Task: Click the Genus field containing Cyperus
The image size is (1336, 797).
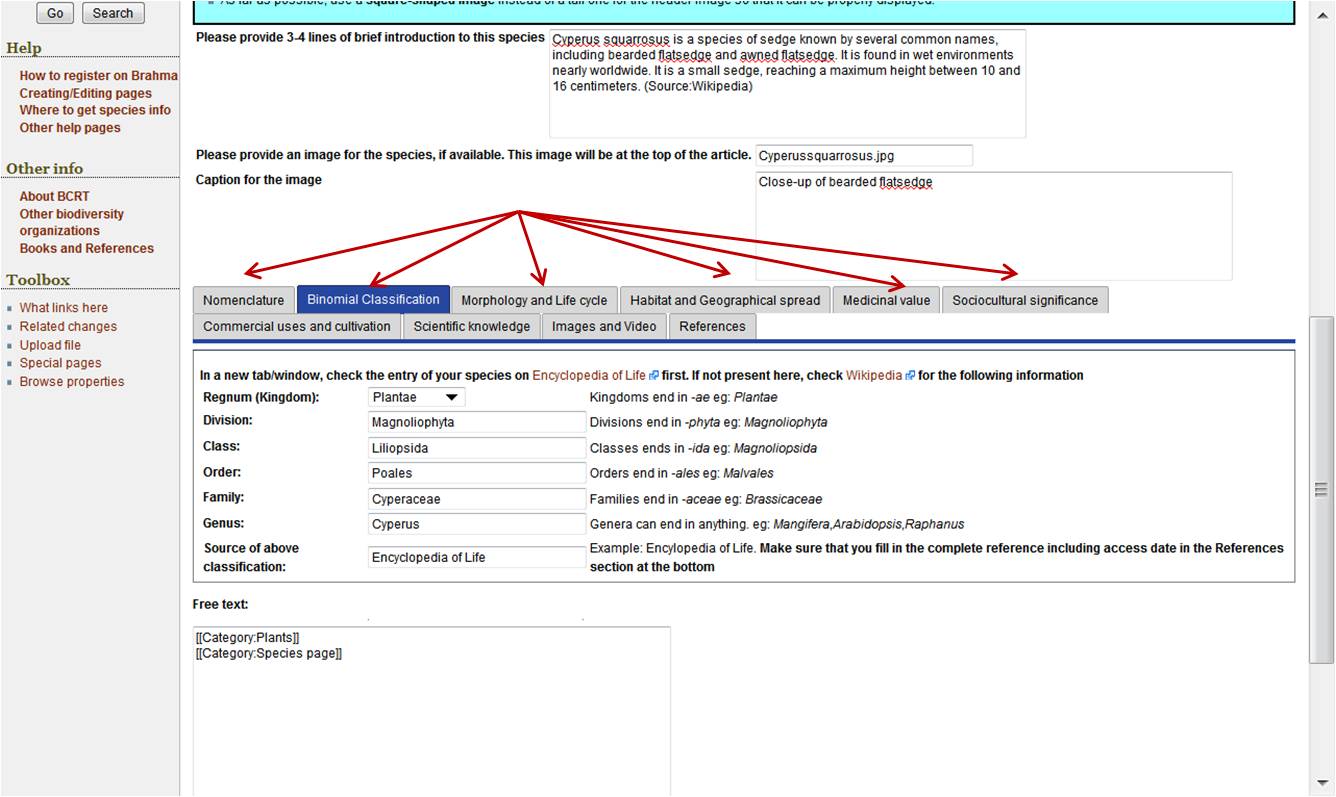Action: 477,524
